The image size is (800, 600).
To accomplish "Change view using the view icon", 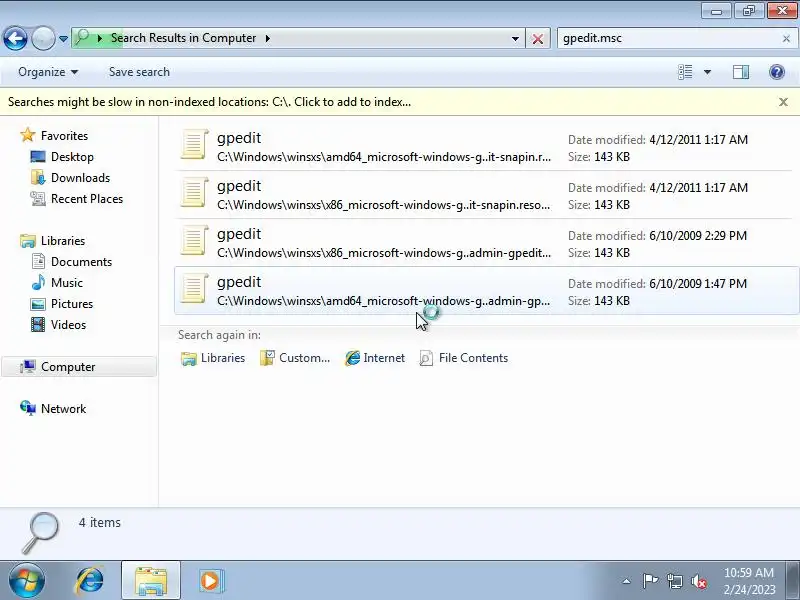I will (685, 72).
